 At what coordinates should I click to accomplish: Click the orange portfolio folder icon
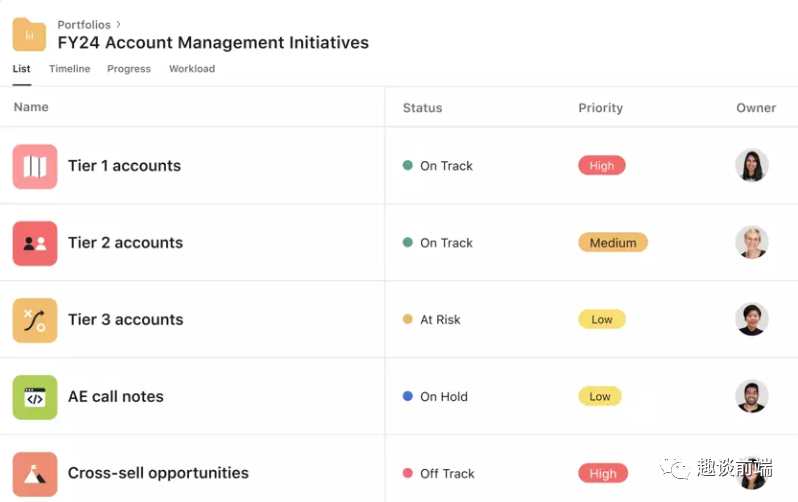click(x=29, y=34)
